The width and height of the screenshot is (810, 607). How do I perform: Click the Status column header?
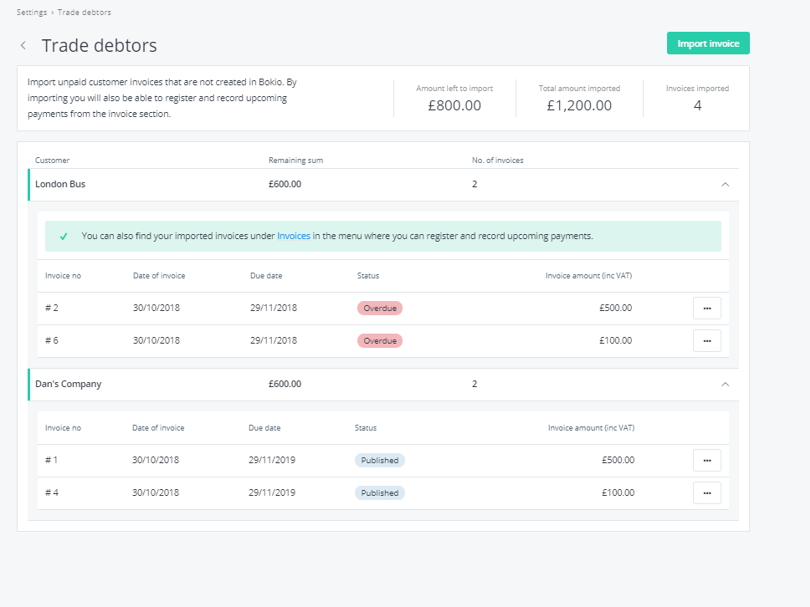point(366,276)
